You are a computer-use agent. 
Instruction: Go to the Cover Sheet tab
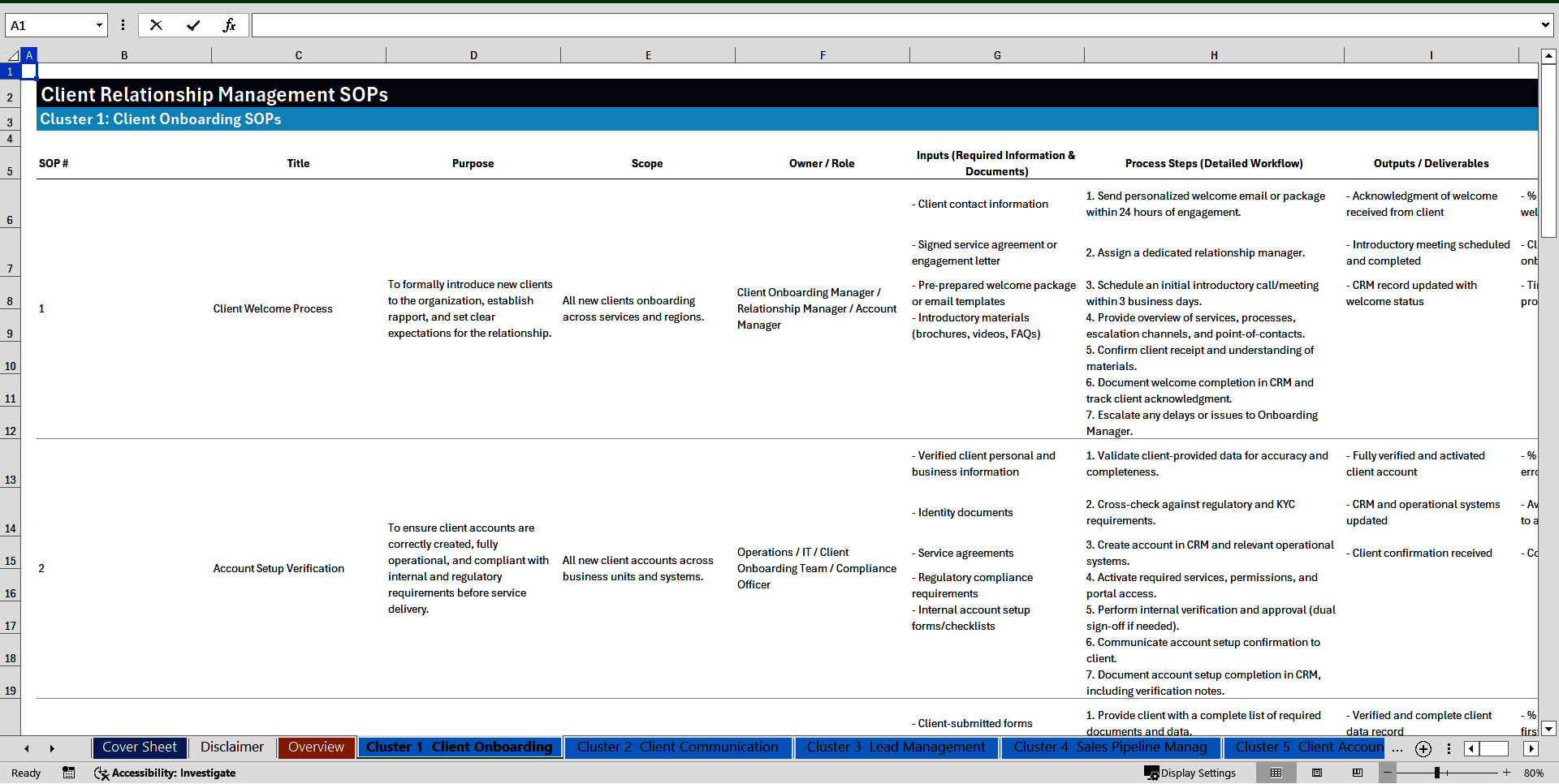point(139,747)
